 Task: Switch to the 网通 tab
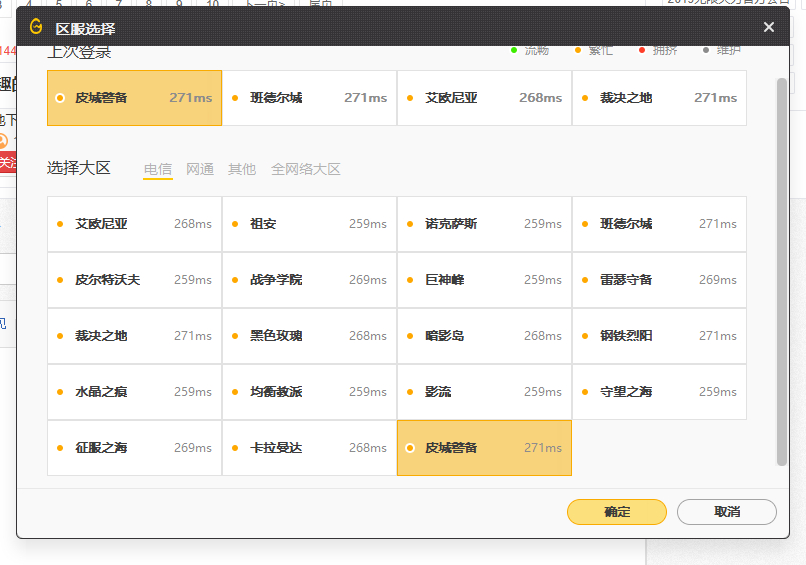point(200,169)
